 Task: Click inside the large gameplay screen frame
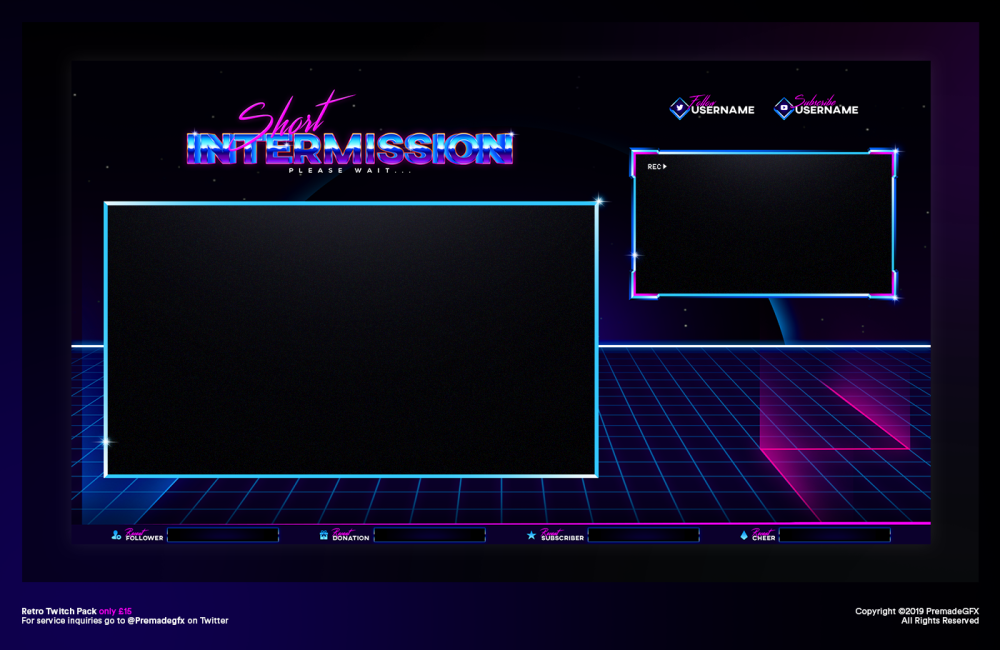tap(351, 340)
